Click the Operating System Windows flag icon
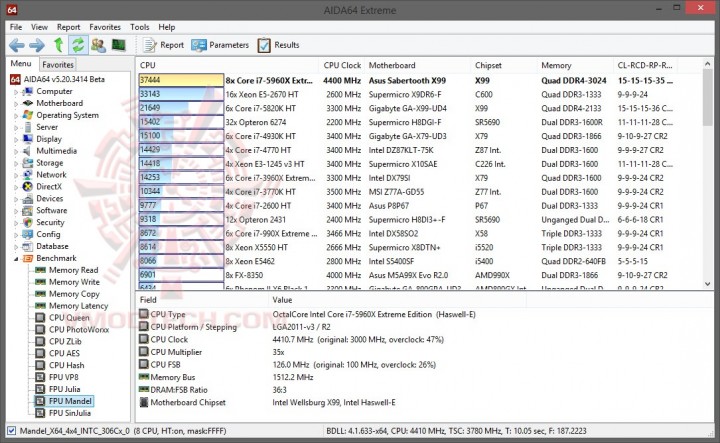 point(28,115)
